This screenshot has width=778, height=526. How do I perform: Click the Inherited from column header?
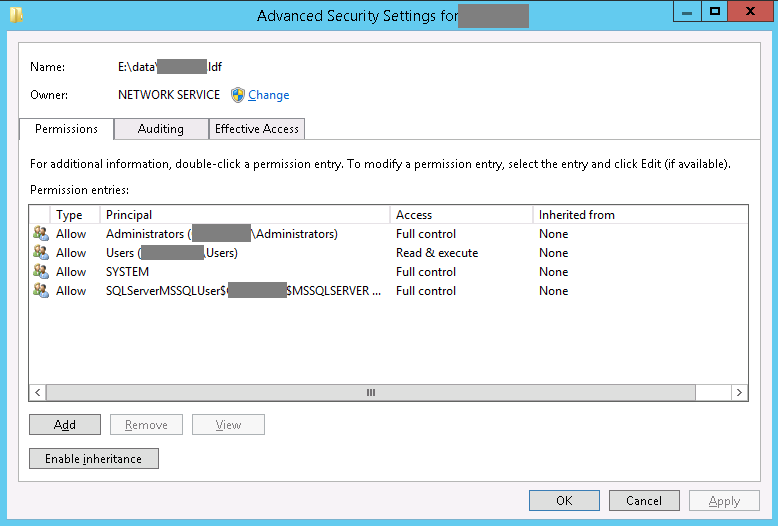[638, 215]
